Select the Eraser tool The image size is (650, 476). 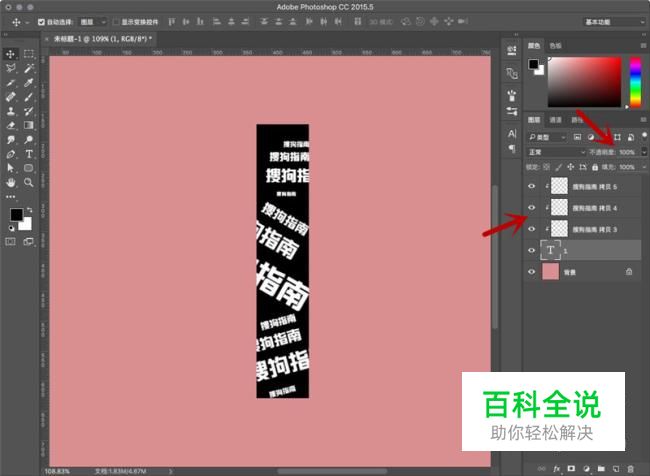pyautogui.click(x=10, y=125)
